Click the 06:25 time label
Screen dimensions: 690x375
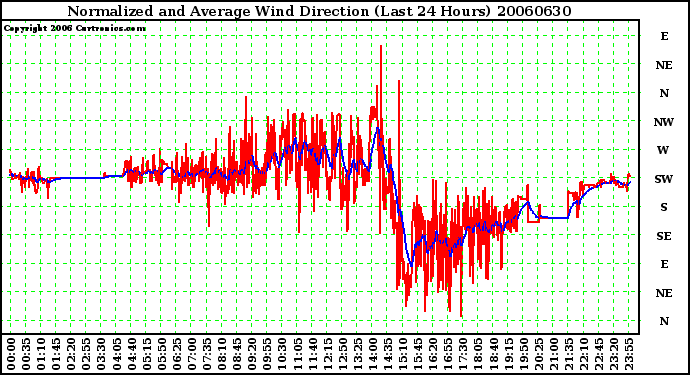pyautogui.click(x=176, y=354)
